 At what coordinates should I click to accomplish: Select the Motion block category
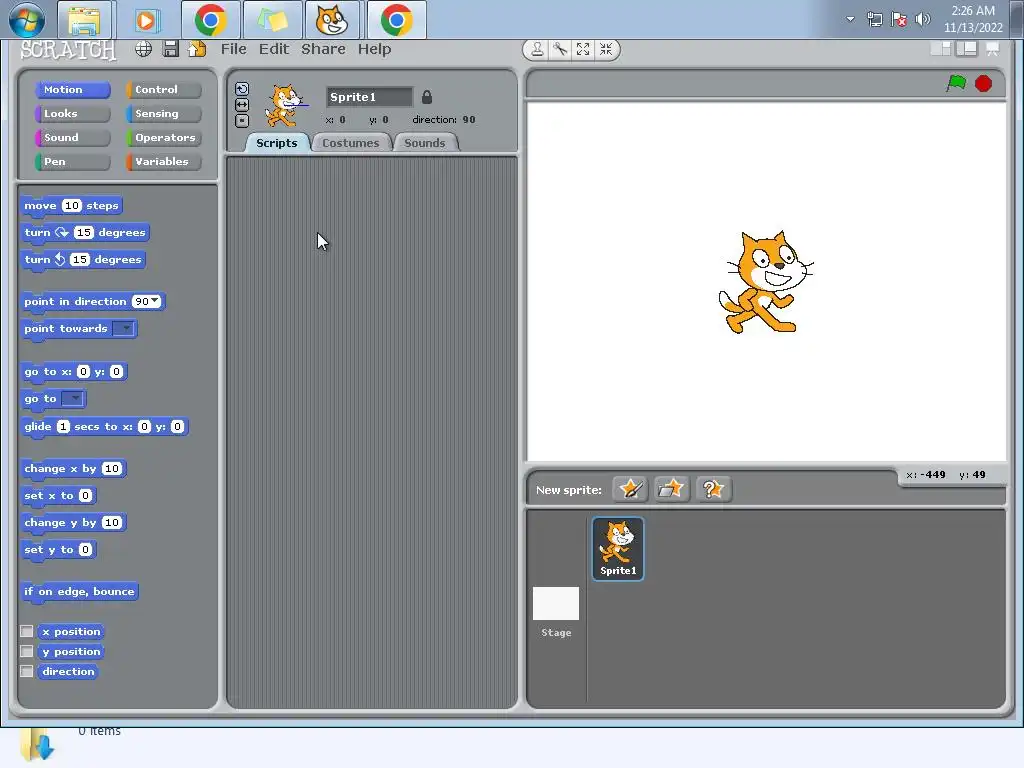coord(72,89)
